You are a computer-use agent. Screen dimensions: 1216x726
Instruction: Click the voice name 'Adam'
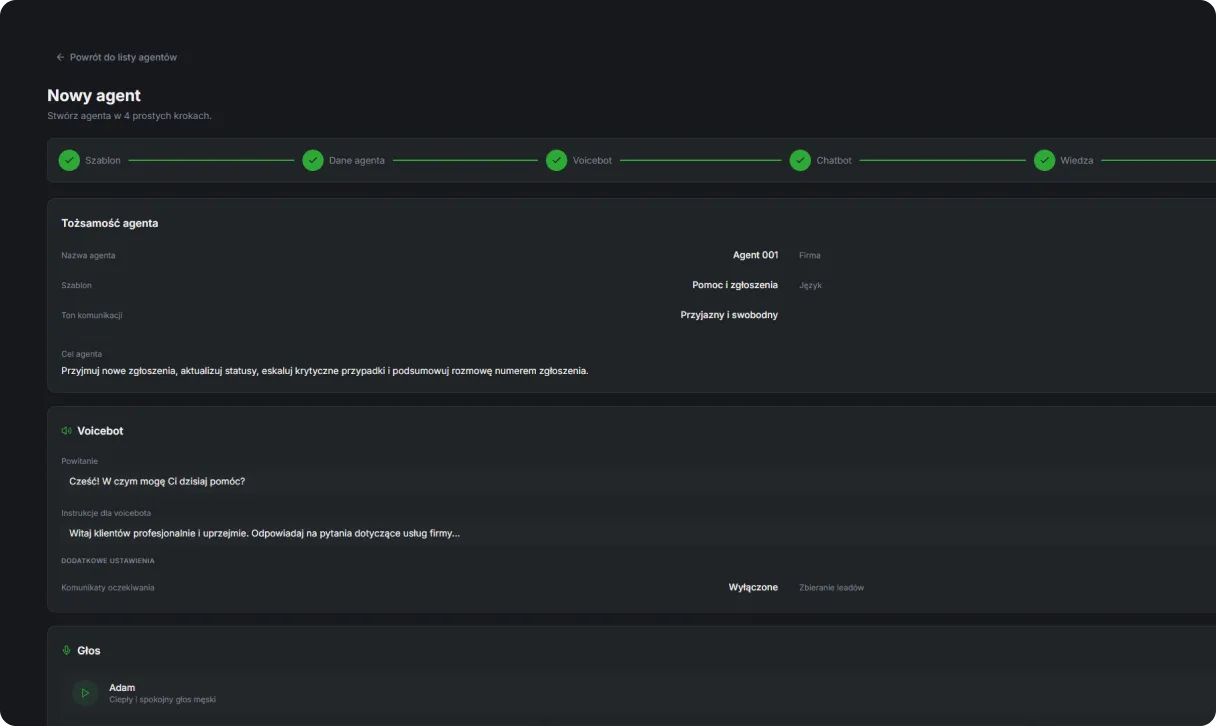coord(122,688)
